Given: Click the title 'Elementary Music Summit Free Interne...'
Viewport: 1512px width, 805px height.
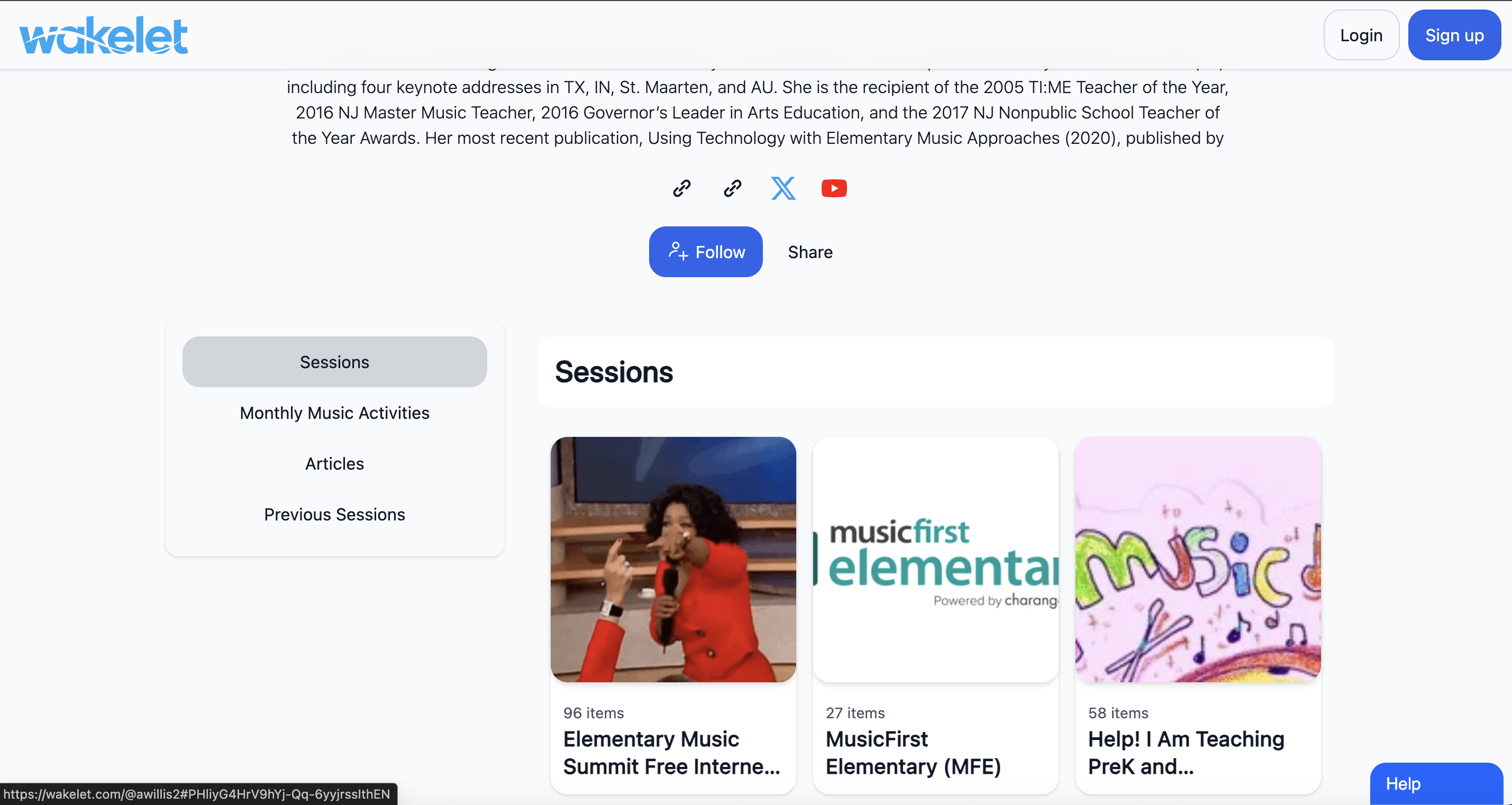Looking at the screenshot, I should tap(672, 753).
